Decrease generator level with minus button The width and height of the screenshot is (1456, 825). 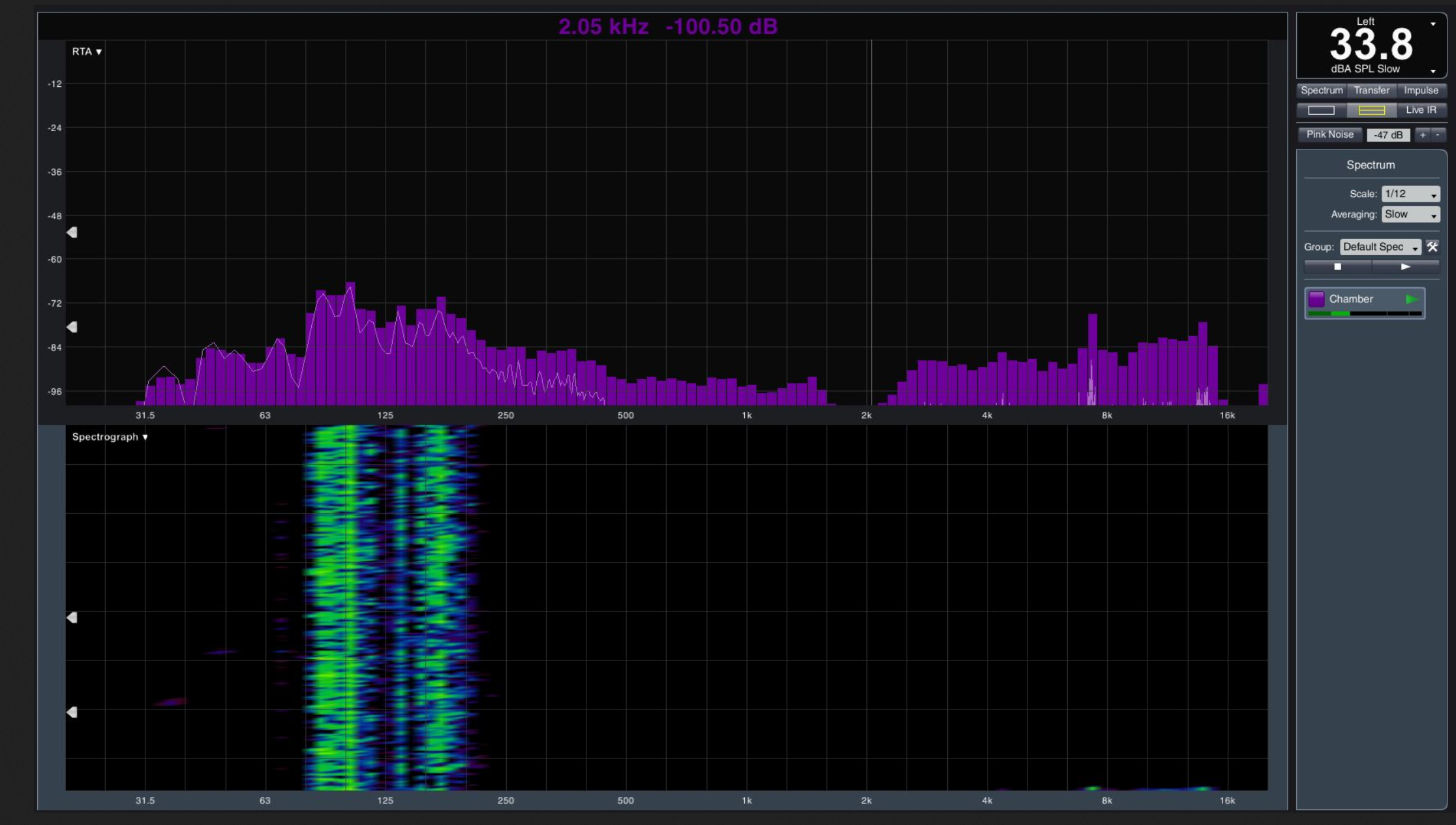click(1438, 134)
